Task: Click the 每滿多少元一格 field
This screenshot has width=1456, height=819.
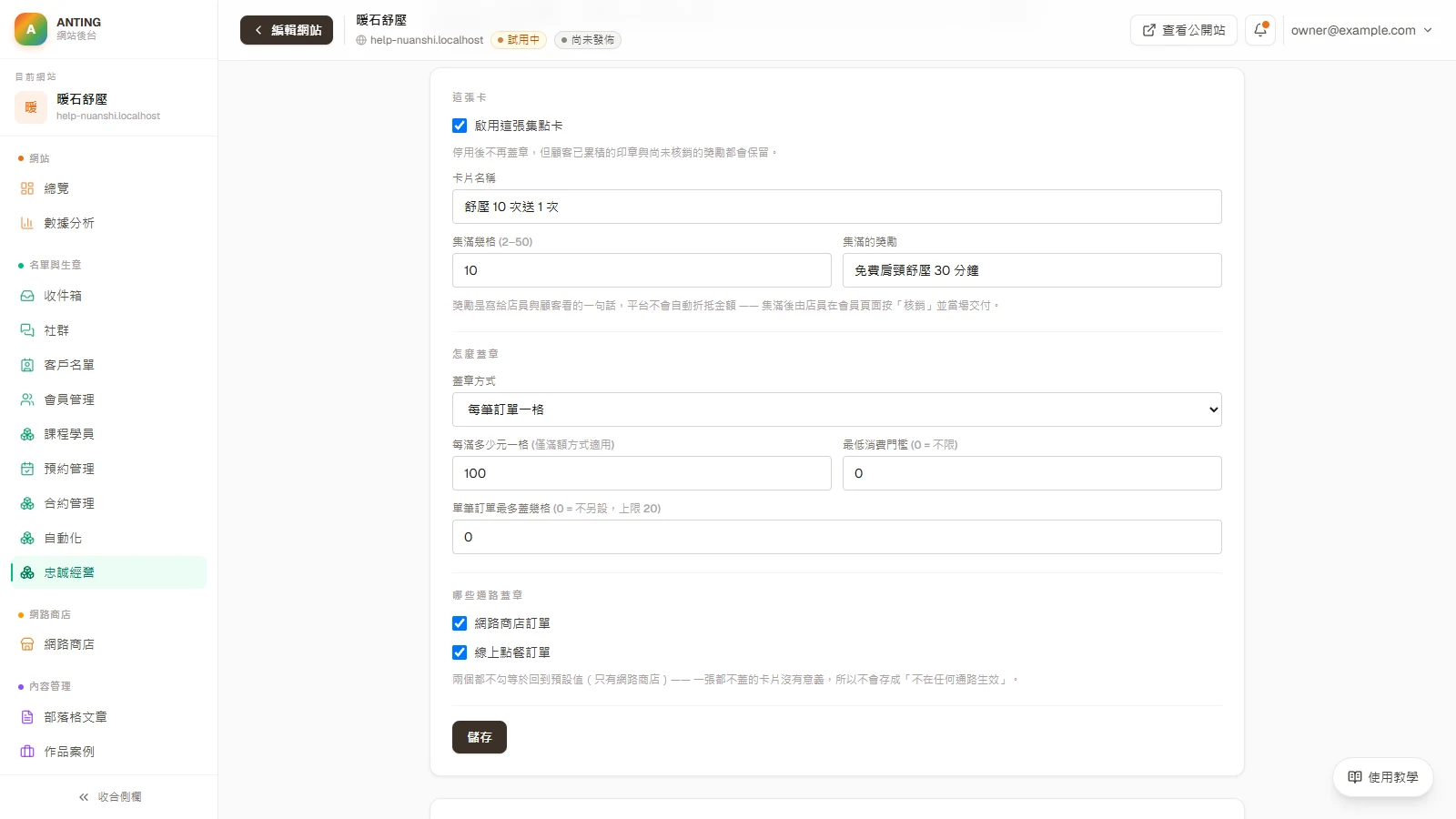Action: tap(642, 473)
